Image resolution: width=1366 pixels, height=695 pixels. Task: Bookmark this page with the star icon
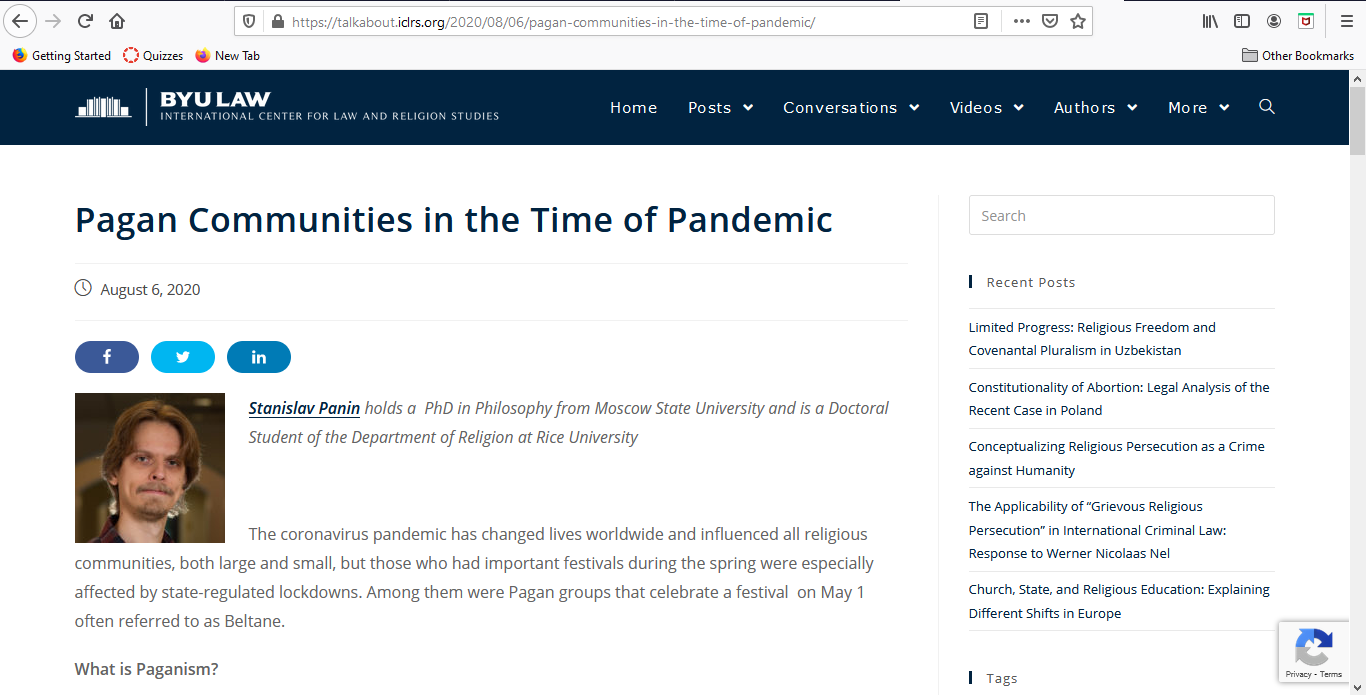tap(1078, 21)
